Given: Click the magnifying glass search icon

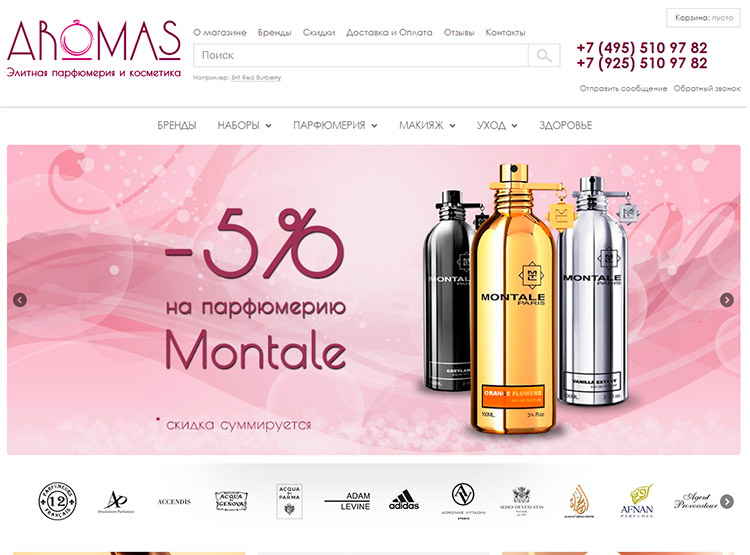Looking at the screenshot, I should coord(544,56).
